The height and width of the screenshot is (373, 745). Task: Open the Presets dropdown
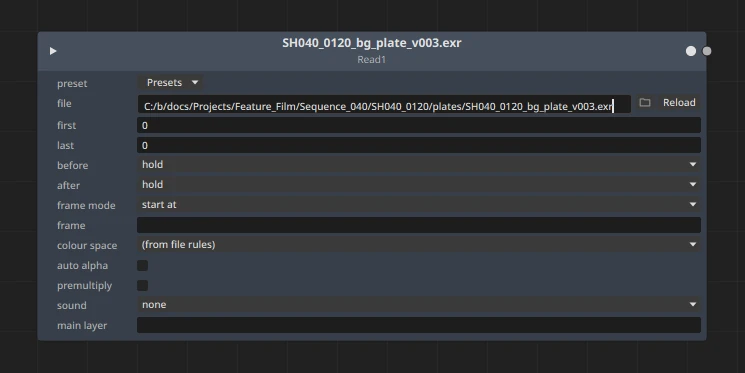[x=171, y=83]
